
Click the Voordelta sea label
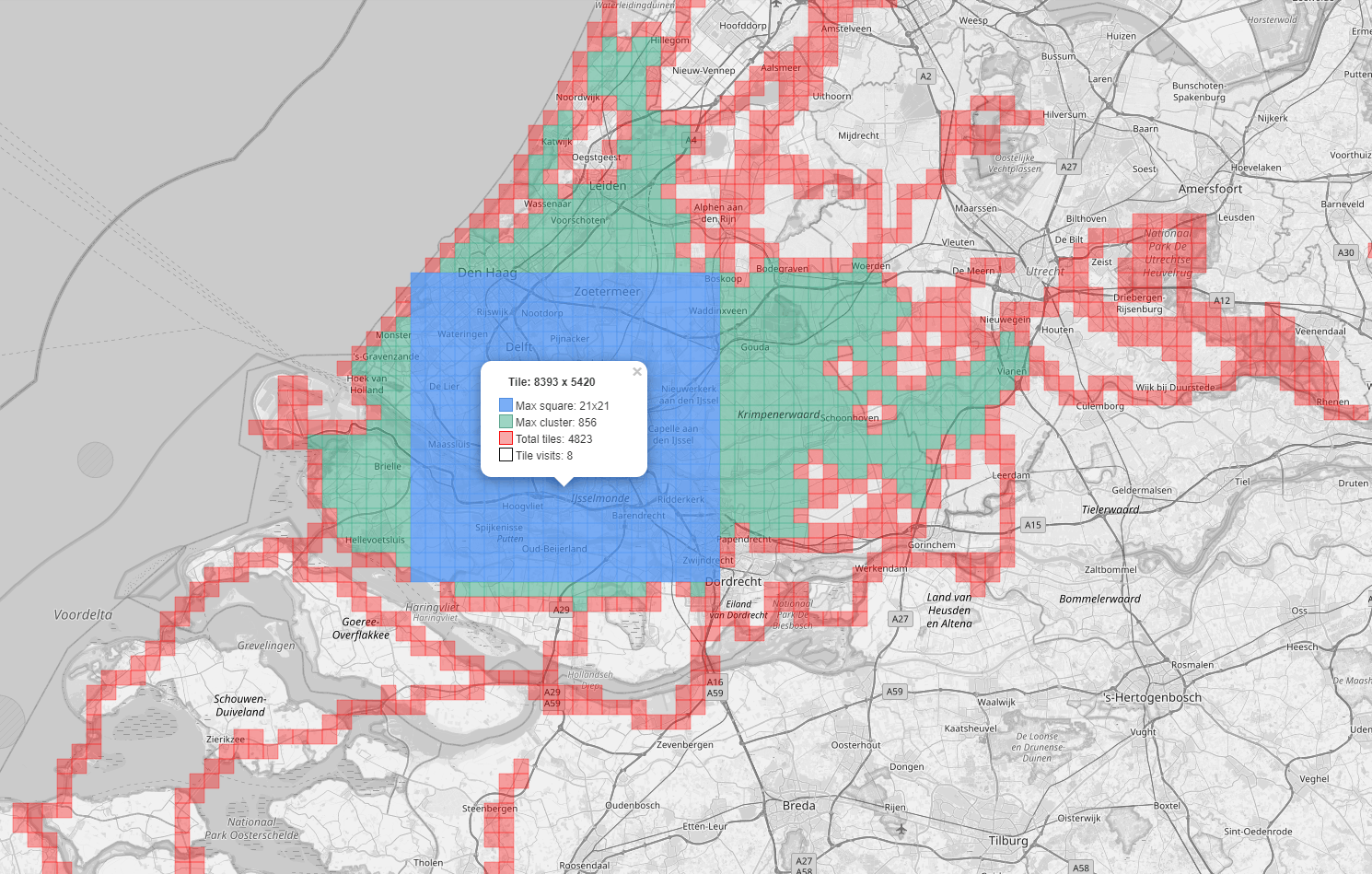(x=83, y=615)
